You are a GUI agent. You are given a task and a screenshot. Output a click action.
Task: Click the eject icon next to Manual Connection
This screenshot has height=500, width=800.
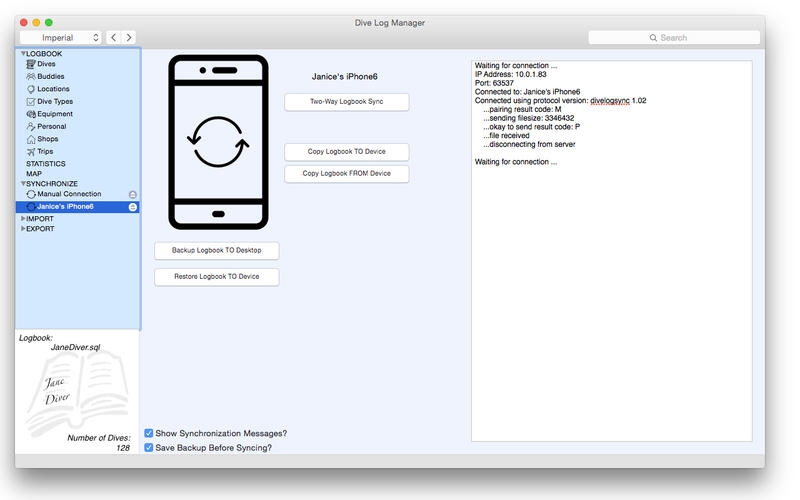pyautogui.click(x=133, y=194)
